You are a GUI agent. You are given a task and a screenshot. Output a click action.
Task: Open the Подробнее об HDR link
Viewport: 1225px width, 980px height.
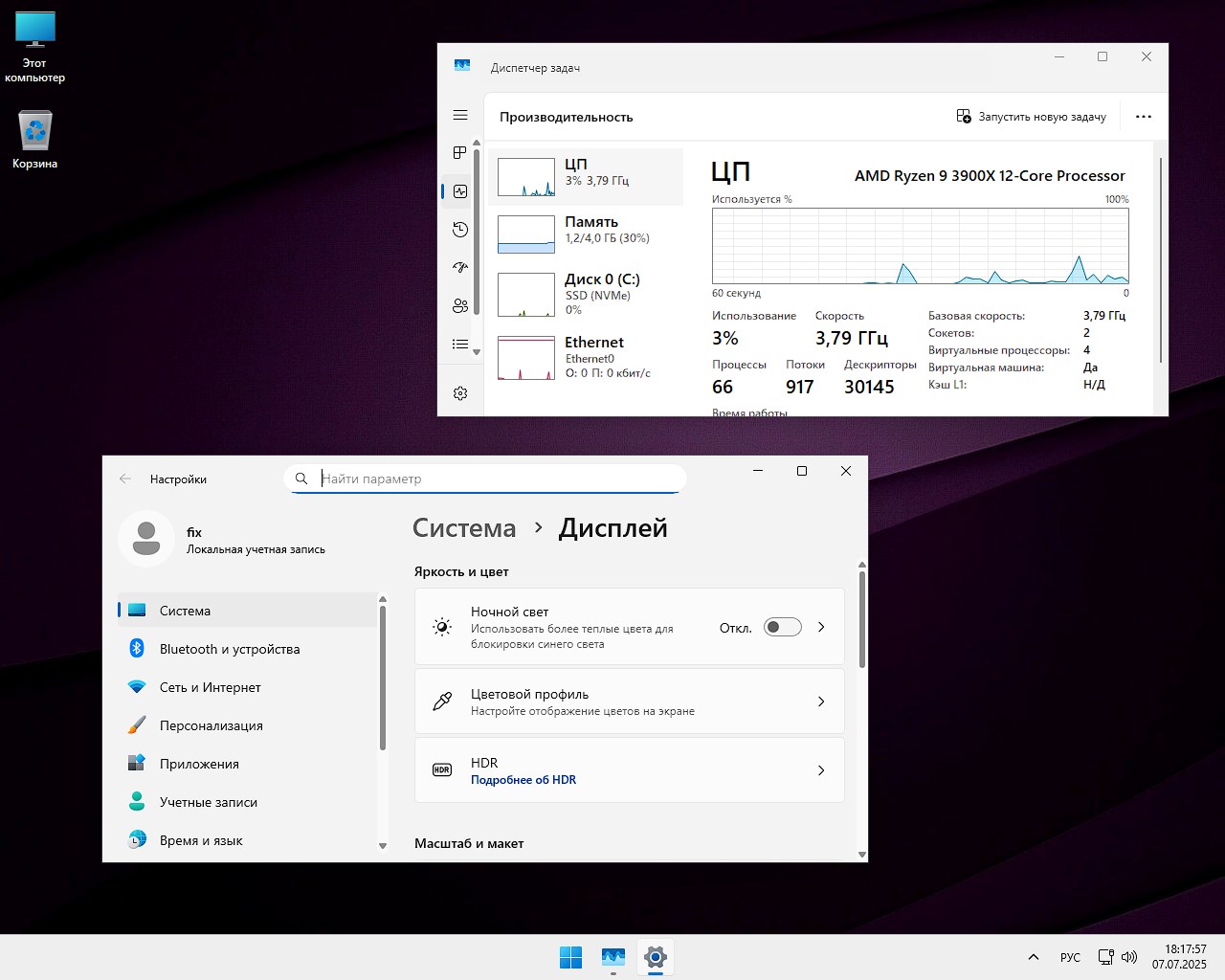(523, 780)
